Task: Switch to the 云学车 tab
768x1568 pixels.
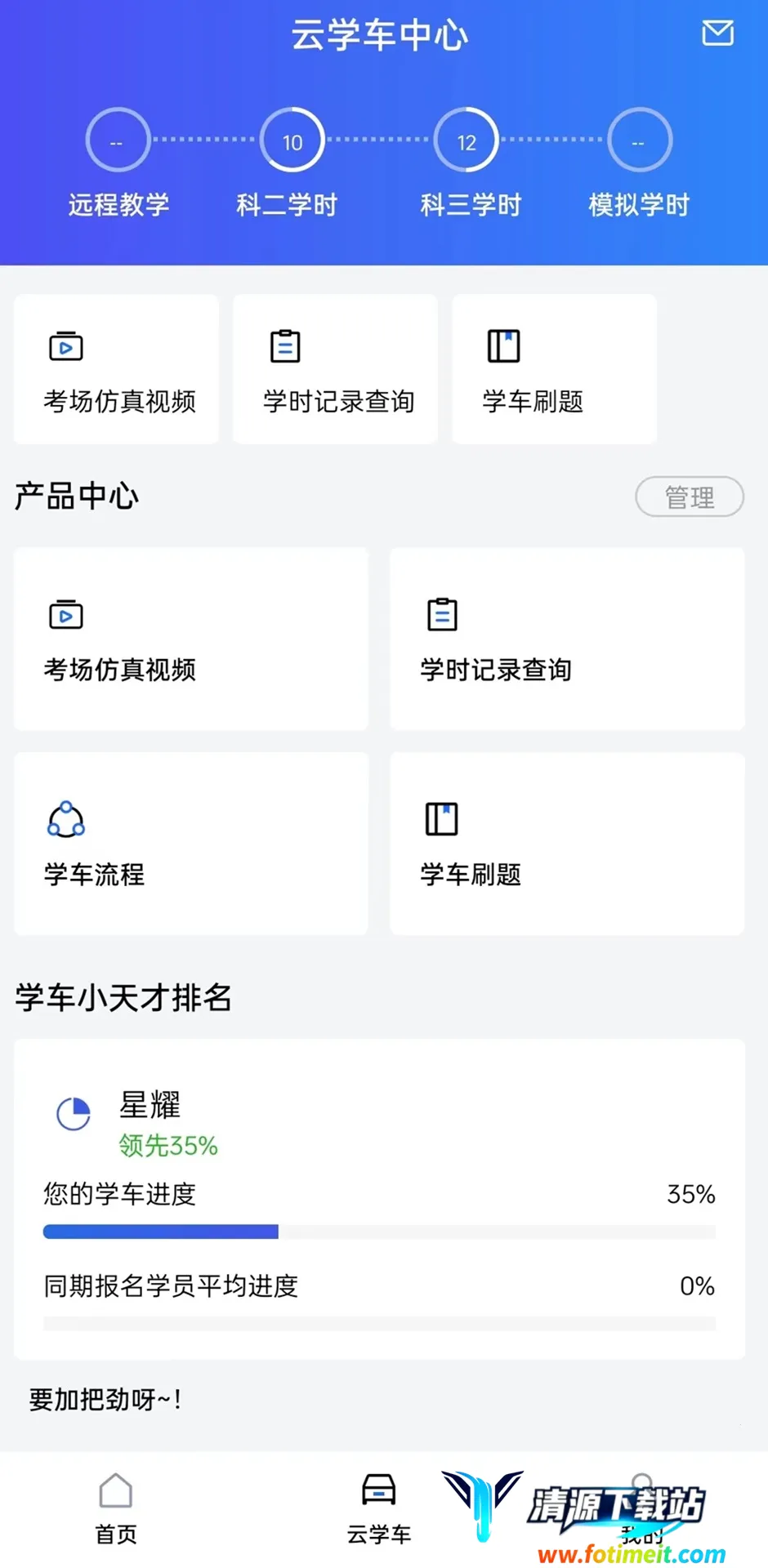Action: [379, 1509]
